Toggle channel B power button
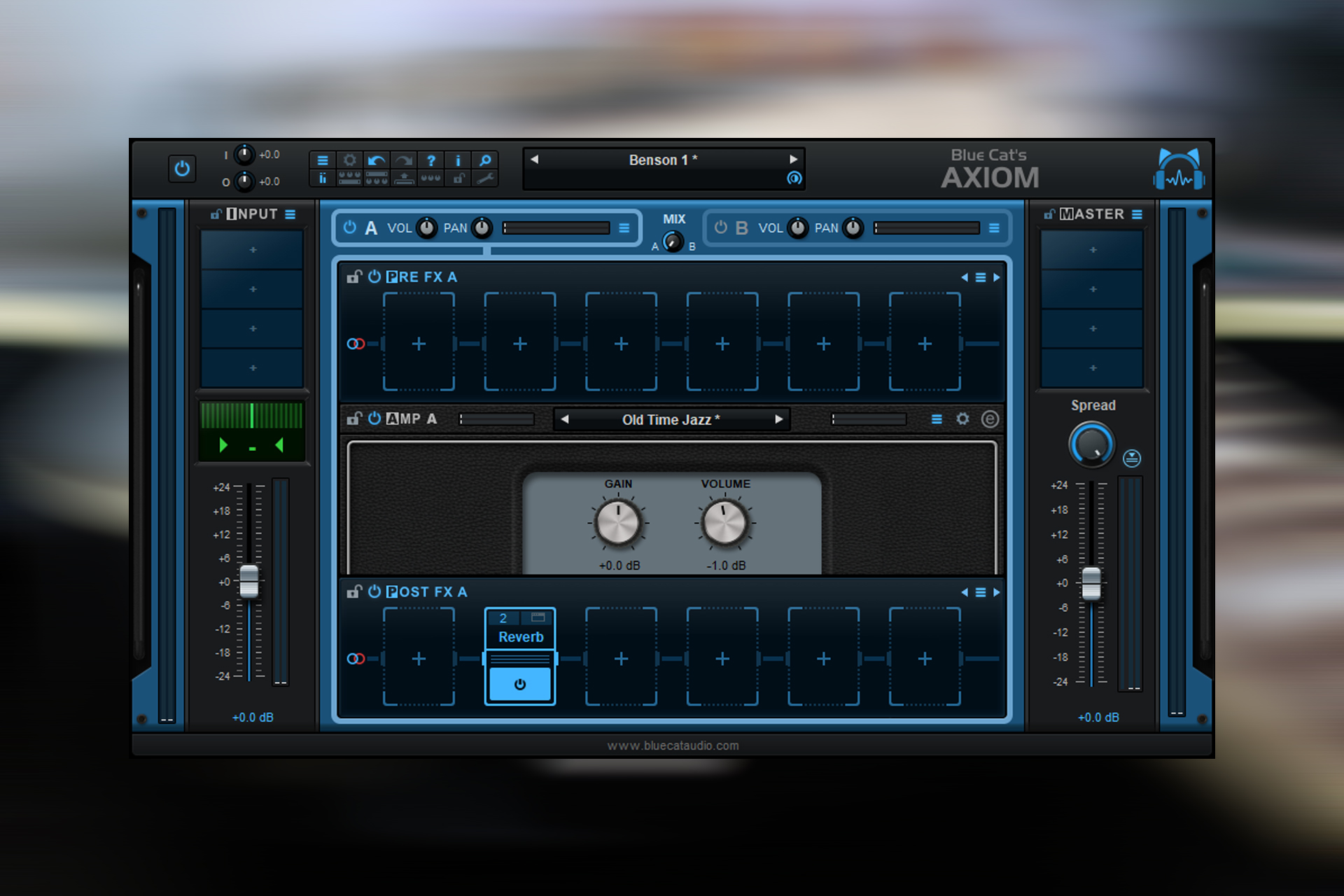Screen dimensions: 1344x896 click(721, 227)
